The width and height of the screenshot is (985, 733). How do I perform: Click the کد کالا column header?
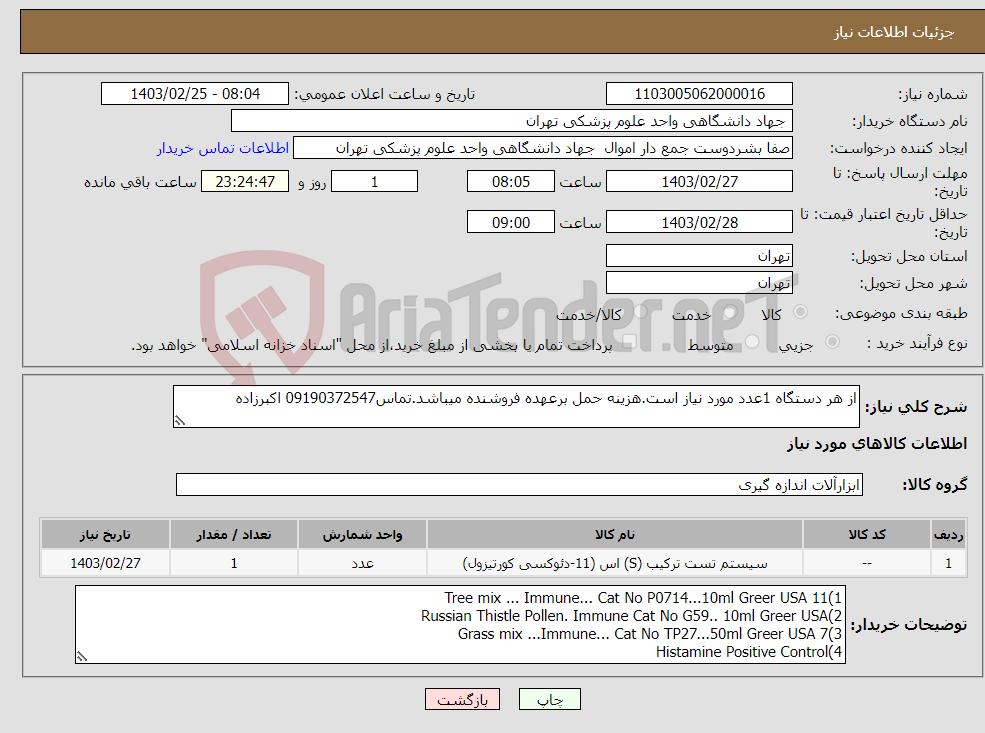tap(867, 535)
